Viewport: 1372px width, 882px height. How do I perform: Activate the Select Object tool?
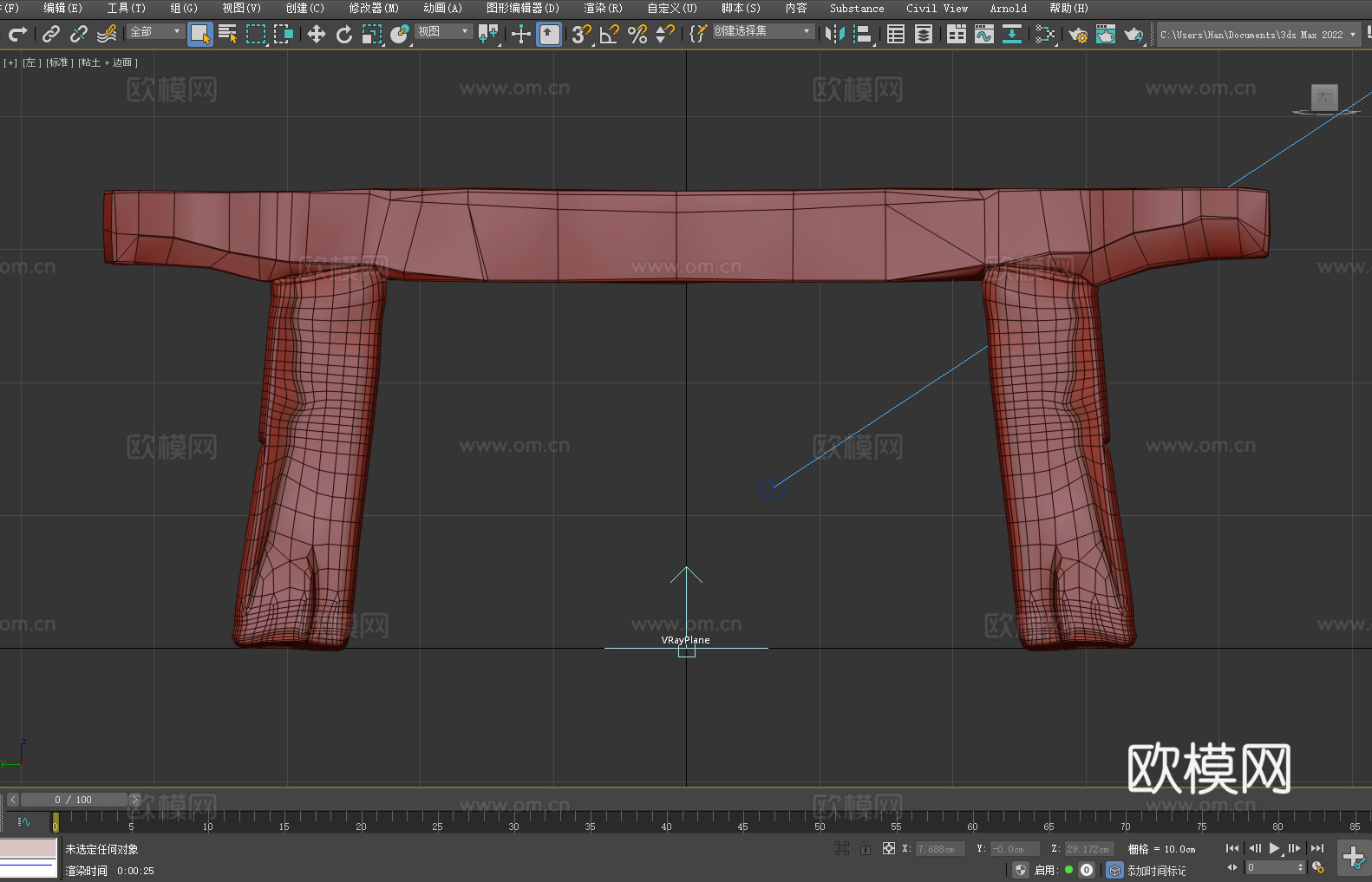pyautogui.click(x=200, y=34)
